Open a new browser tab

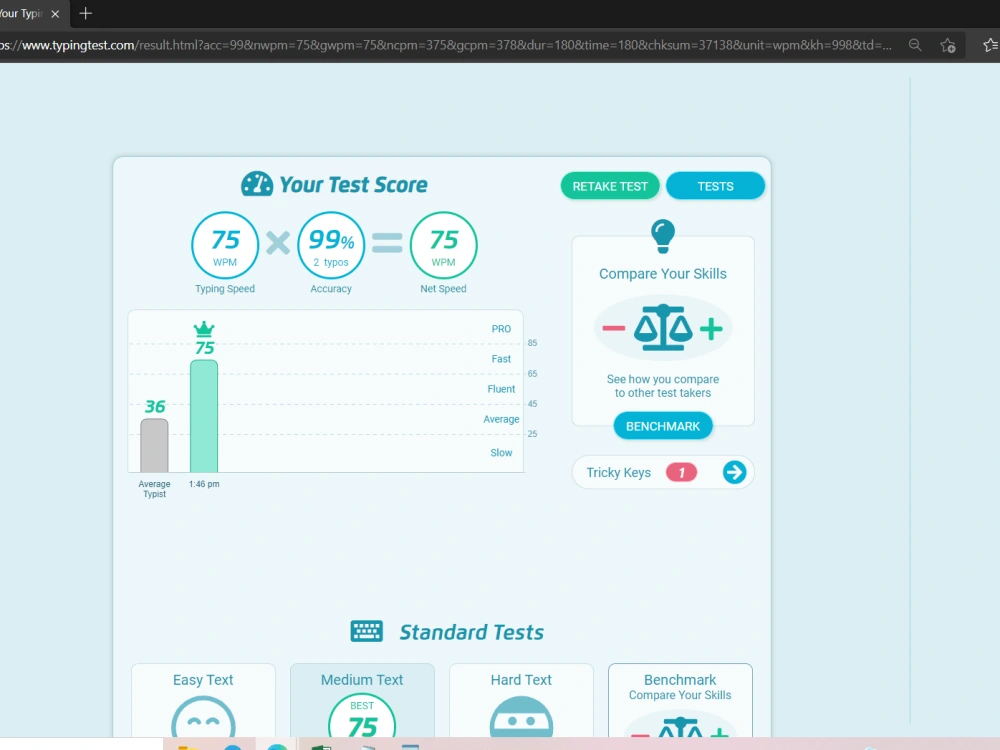coord(85,13)
